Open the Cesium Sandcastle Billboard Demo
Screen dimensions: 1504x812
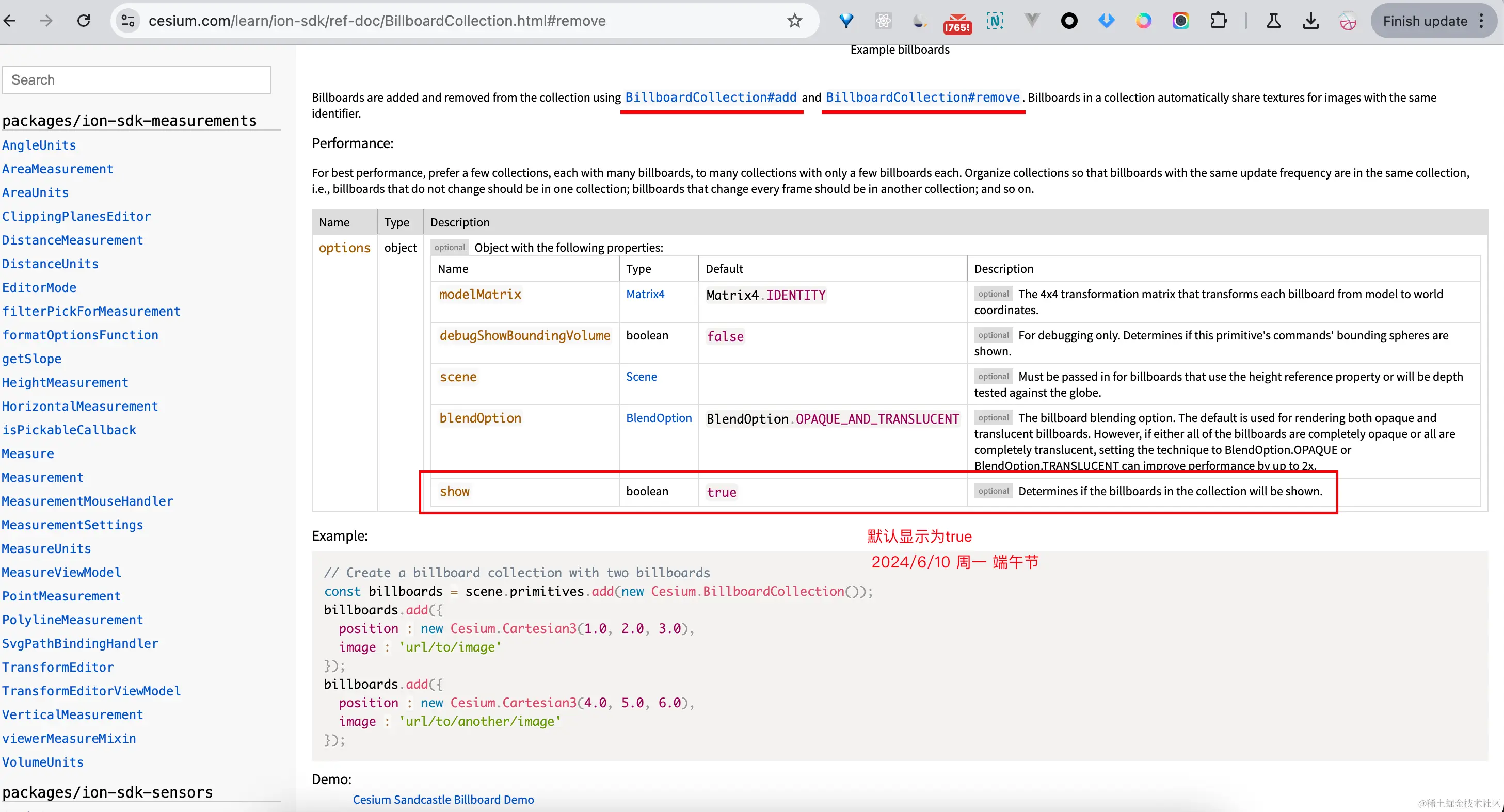click(443, 799)
